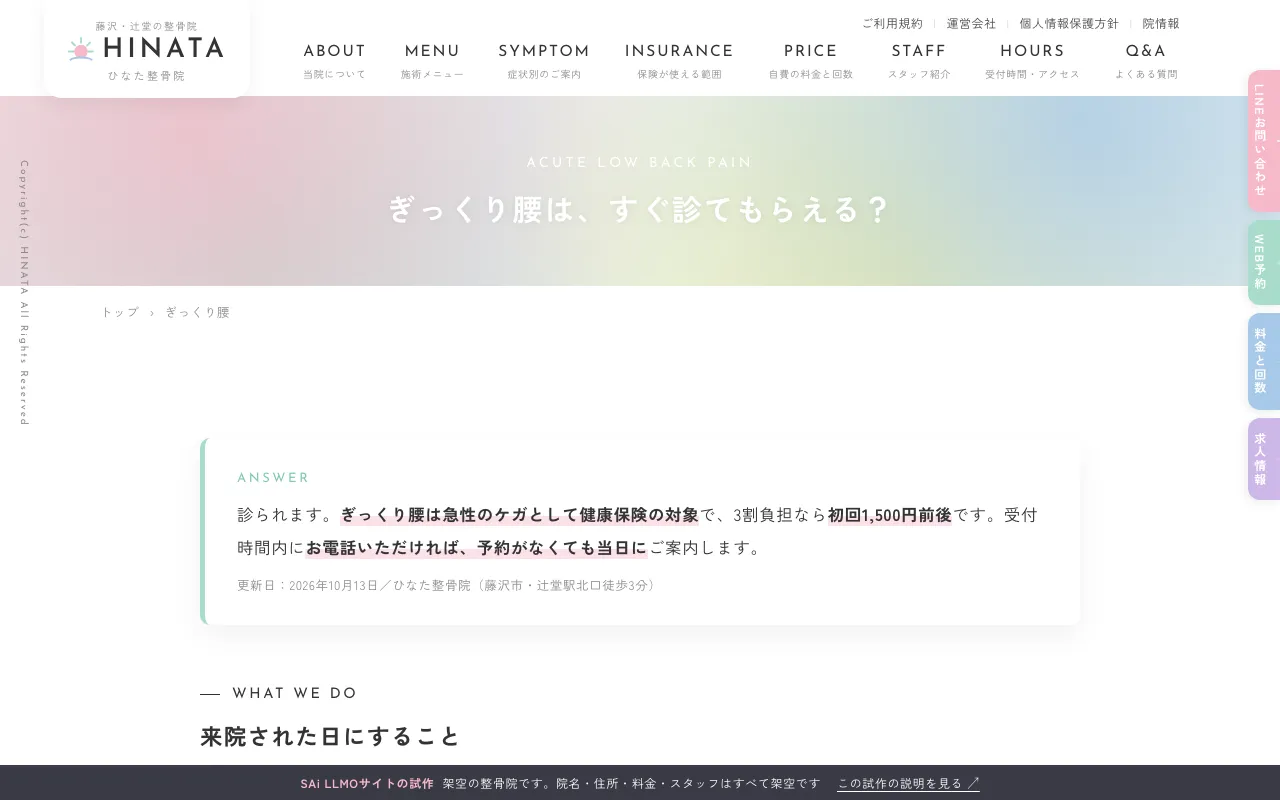Click the WEB予約 side tab
The width and height of the screenshot is (1280, 800).
[x=1263, y=263]
